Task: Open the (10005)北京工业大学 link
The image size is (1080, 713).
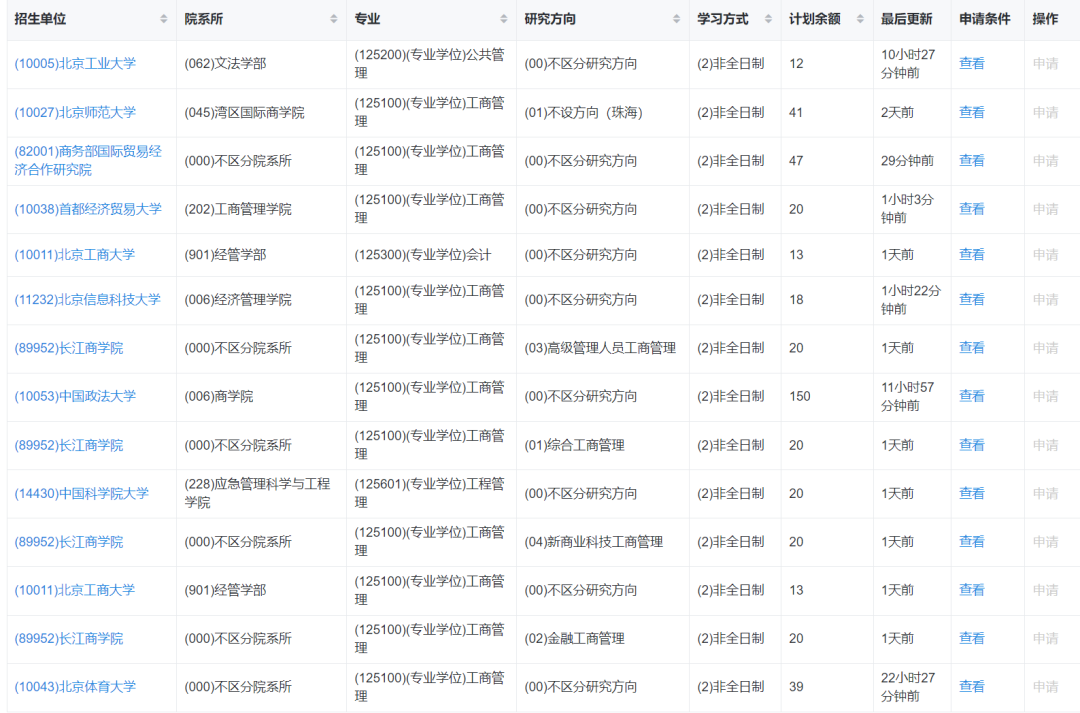Action: pyautogui.click(x=75, y=63)
